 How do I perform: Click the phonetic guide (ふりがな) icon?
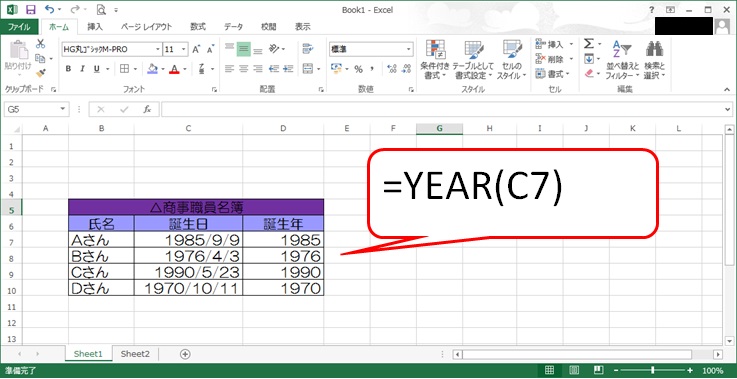[x=201, y=69]
